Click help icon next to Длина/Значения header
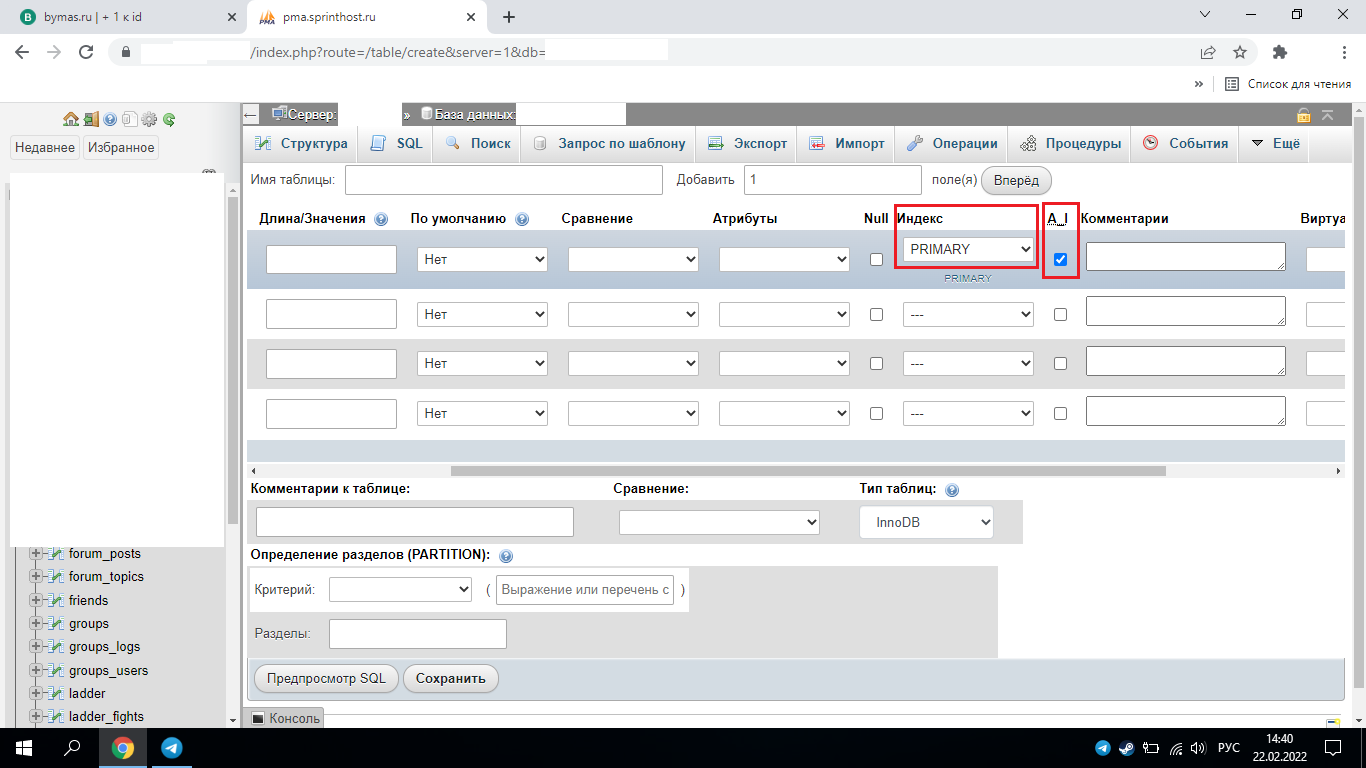The image size is (1366, 768). coord(380,219)
